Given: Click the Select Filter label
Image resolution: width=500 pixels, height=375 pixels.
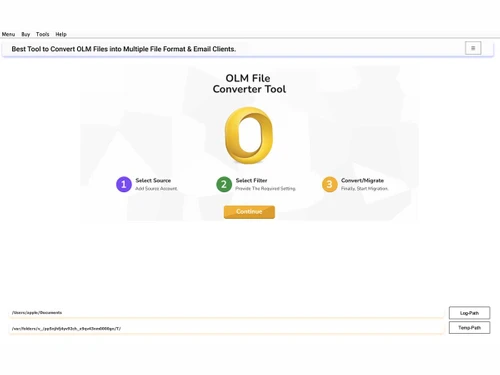Looking at the screenshot, I should (x=251, y=180).
